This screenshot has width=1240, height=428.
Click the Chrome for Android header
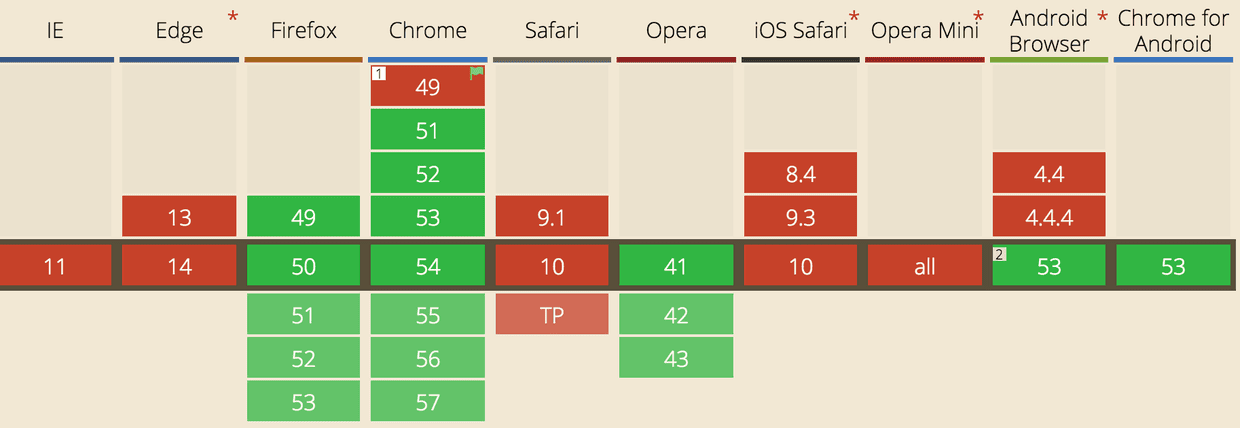tap(1173, 31)
